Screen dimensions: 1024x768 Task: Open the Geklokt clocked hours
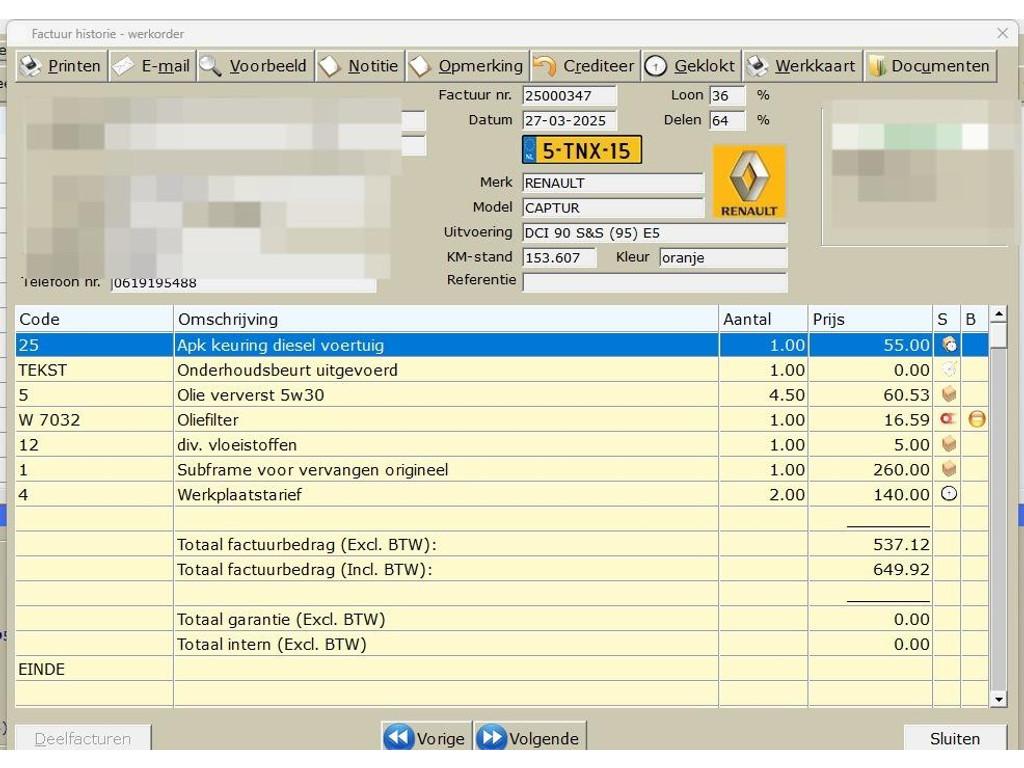pos(691,66)
